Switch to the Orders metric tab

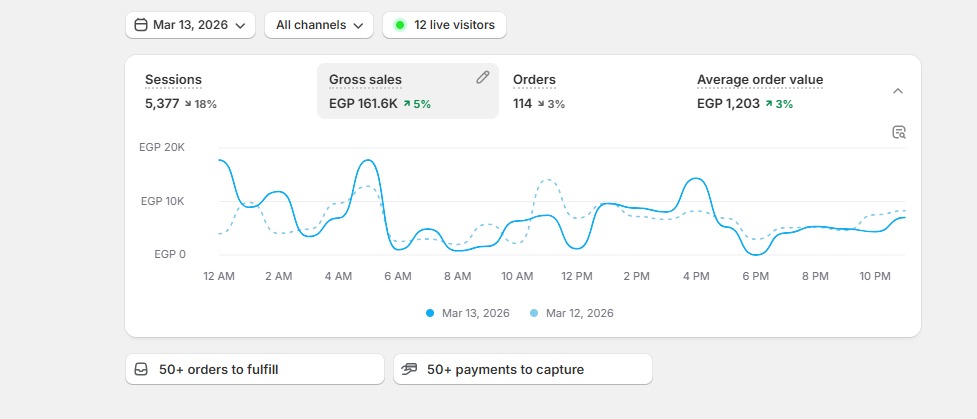tap(592, 91)
